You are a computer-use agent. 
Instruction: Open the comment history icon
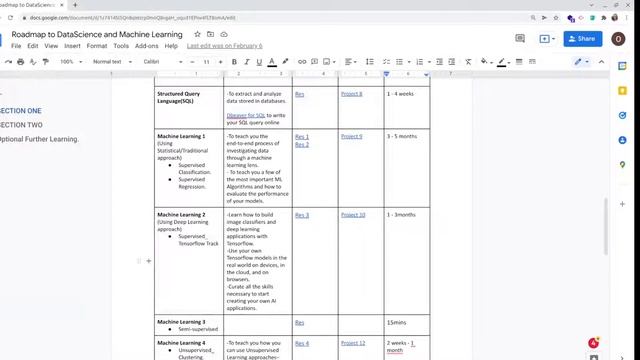pyautogui.click(x=520, y=39)
